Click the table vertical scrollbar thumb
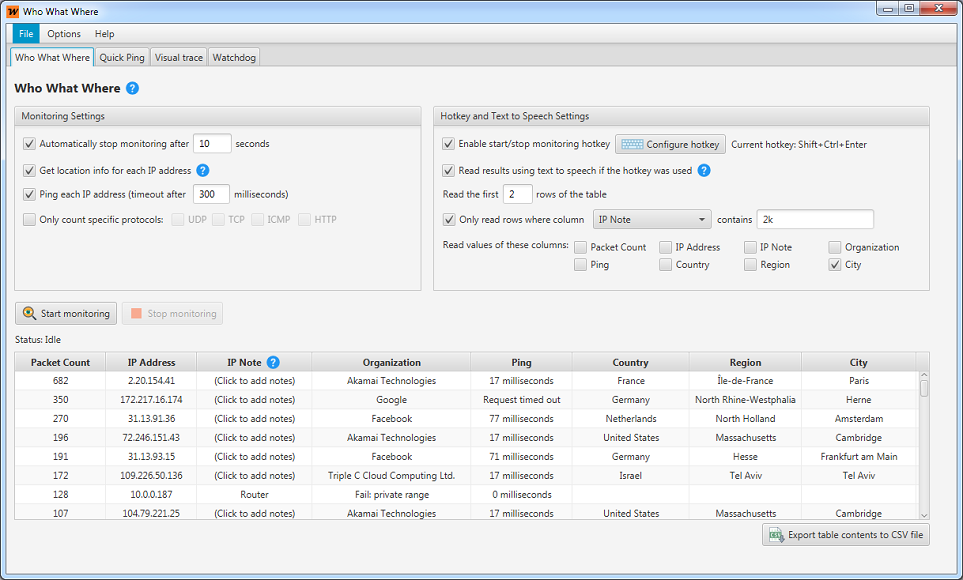 coord(924,389)
